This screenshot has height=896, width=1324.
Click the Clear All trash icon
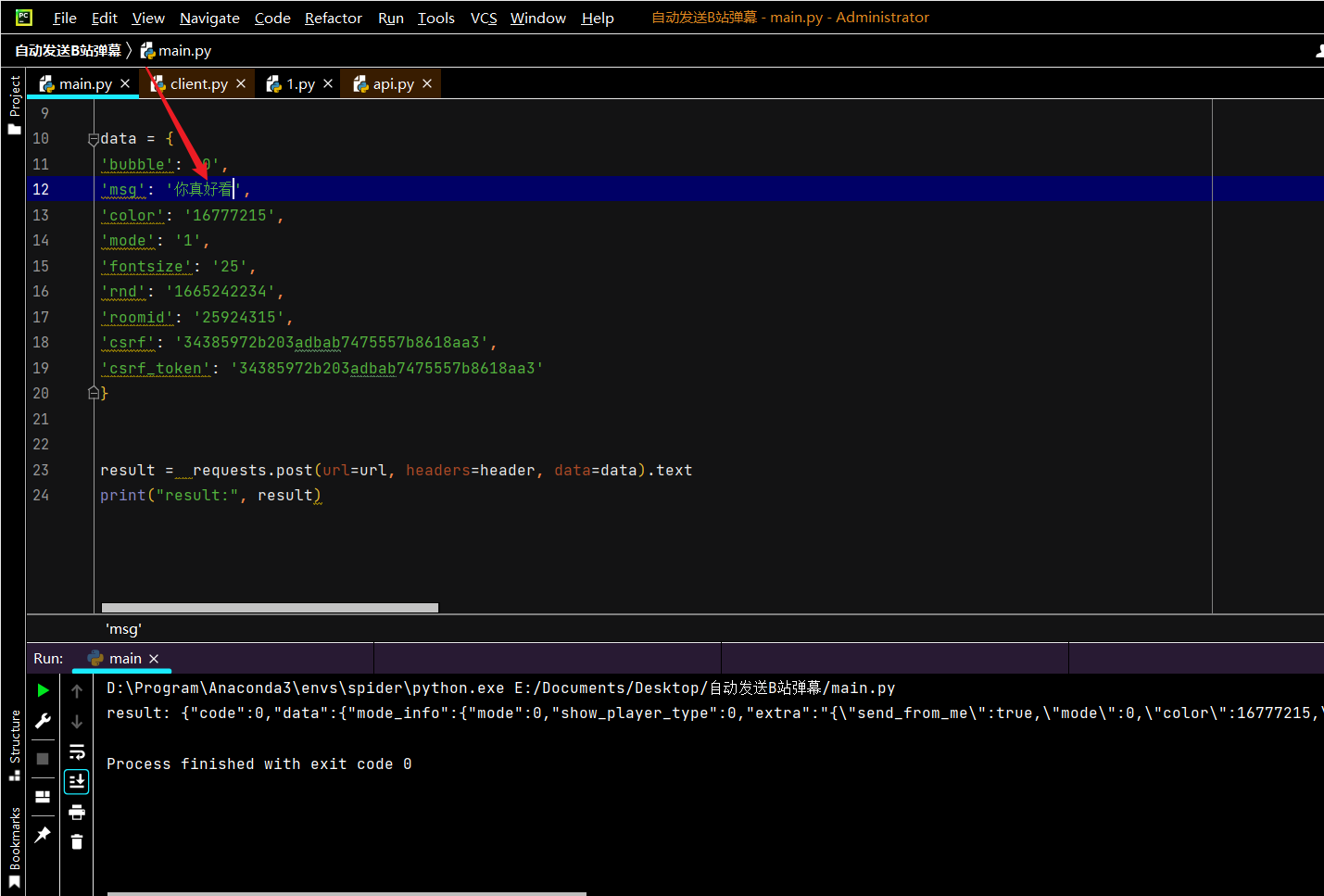point(77,841)
